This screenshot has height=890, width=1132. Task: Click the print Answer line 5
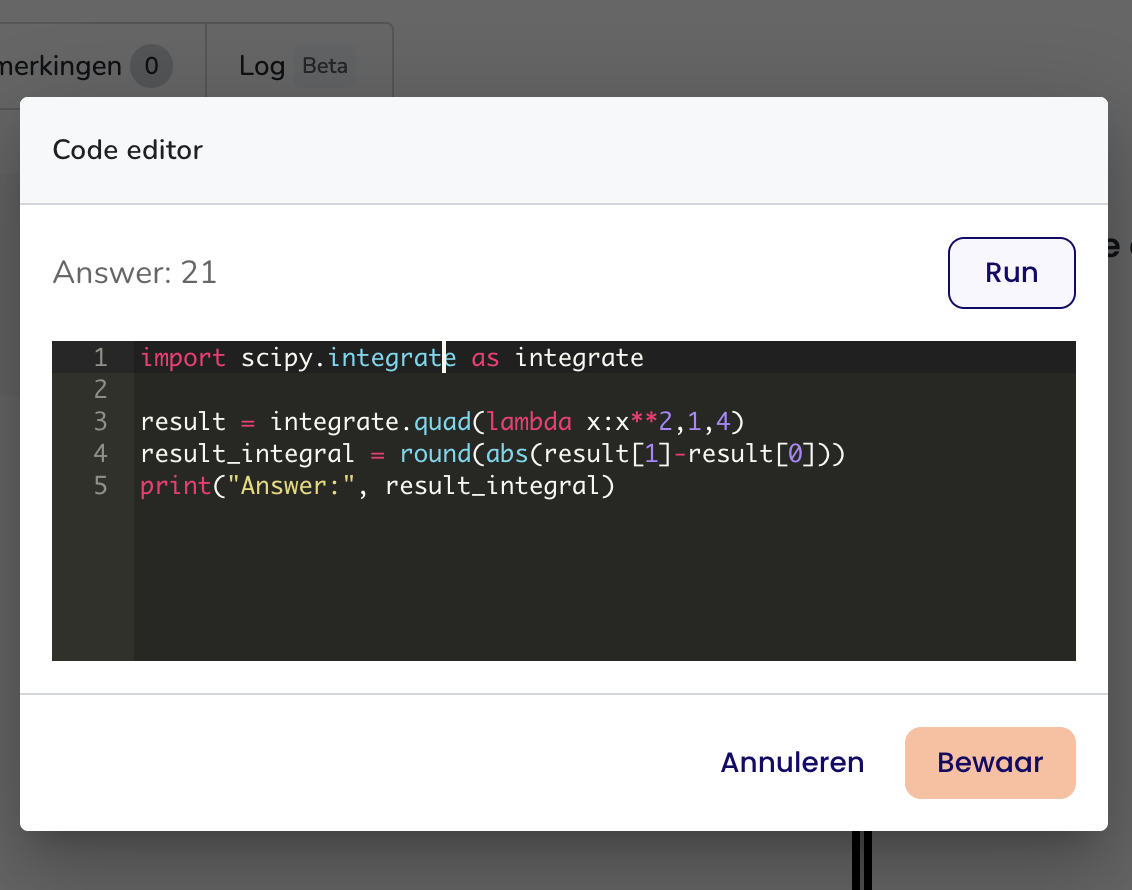(x=377, y=485)
